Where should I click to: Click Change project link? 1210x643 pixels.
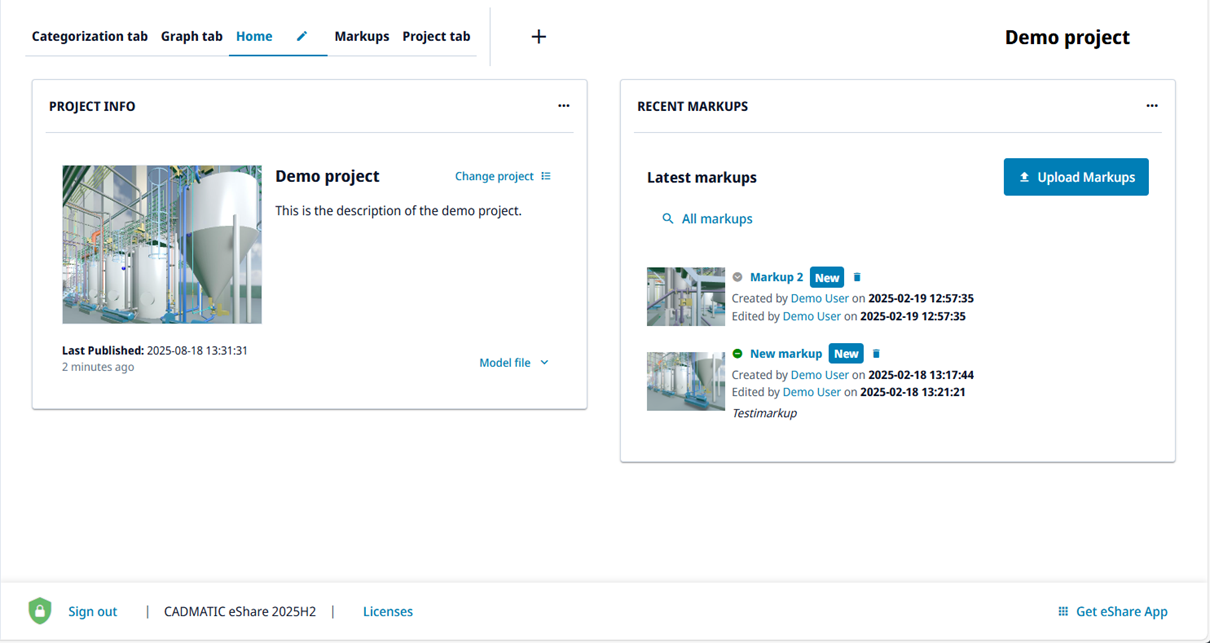pos(494,176)
